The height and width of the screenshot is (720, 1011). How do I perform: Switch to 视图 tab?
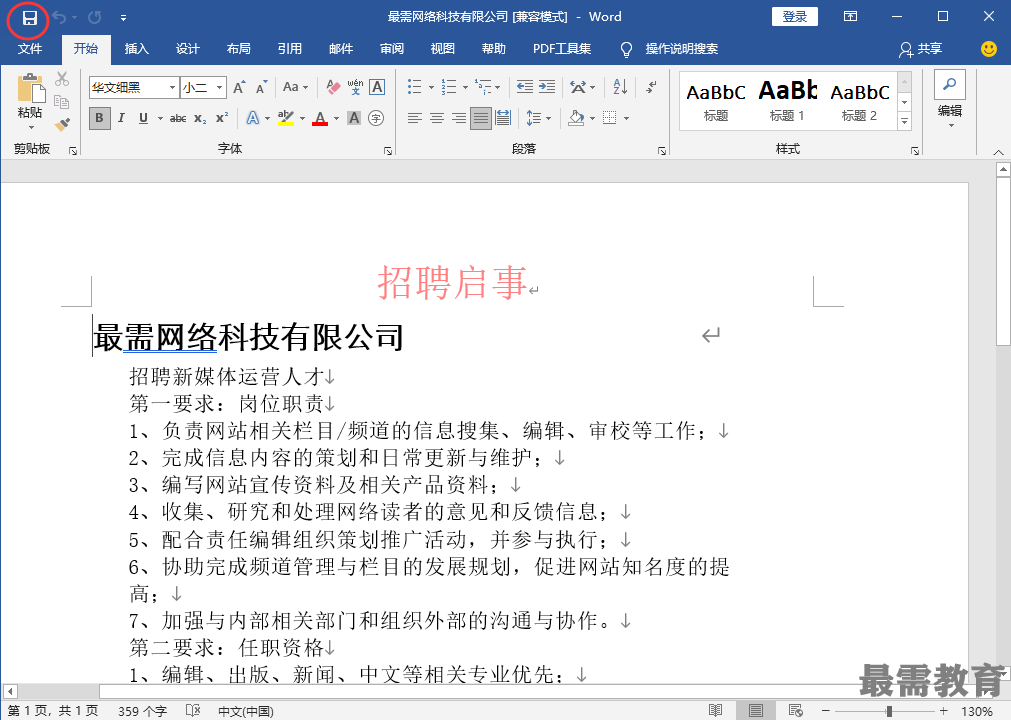coord(443,49)
